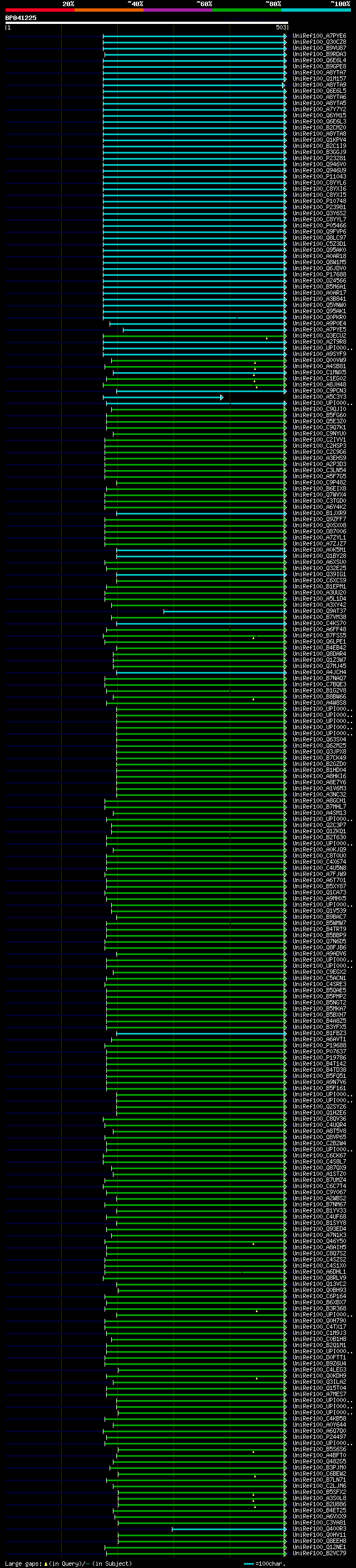This screenshot has width=356, height=1568.
Task: Open hit UniRef100_O87006
Action: [x=319, y=531]
